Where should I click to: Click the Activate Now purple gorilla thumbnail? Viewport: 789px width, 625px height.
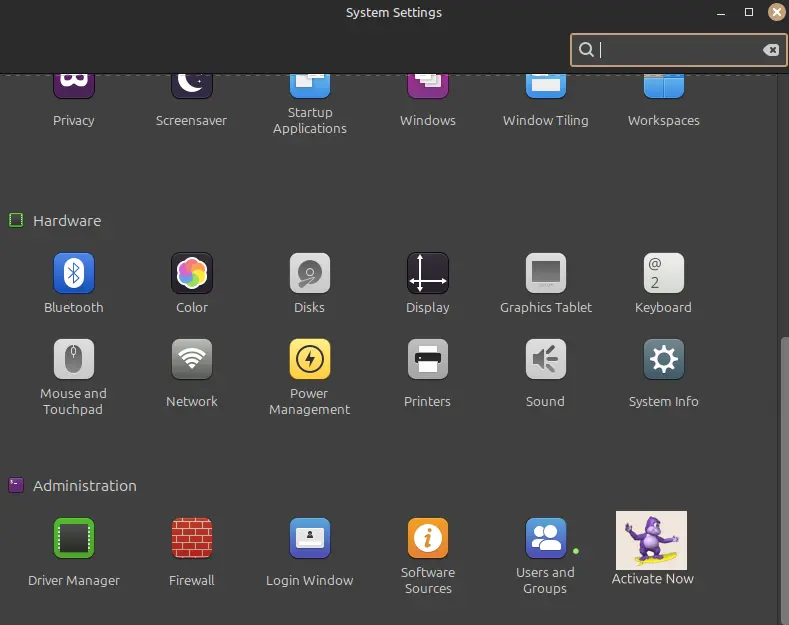(x=651, y=540)
